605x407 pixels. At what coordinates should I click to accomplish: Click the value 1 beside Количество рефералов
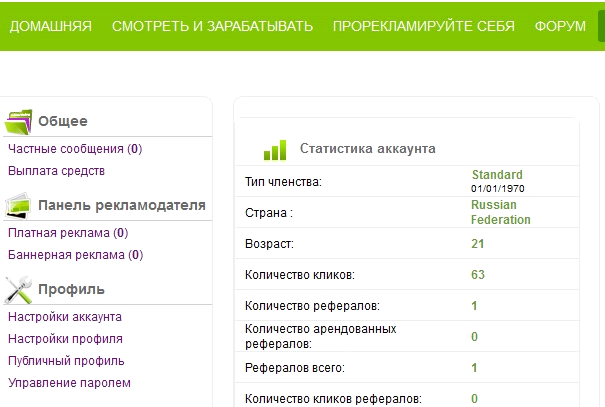(x=475, y=306)
